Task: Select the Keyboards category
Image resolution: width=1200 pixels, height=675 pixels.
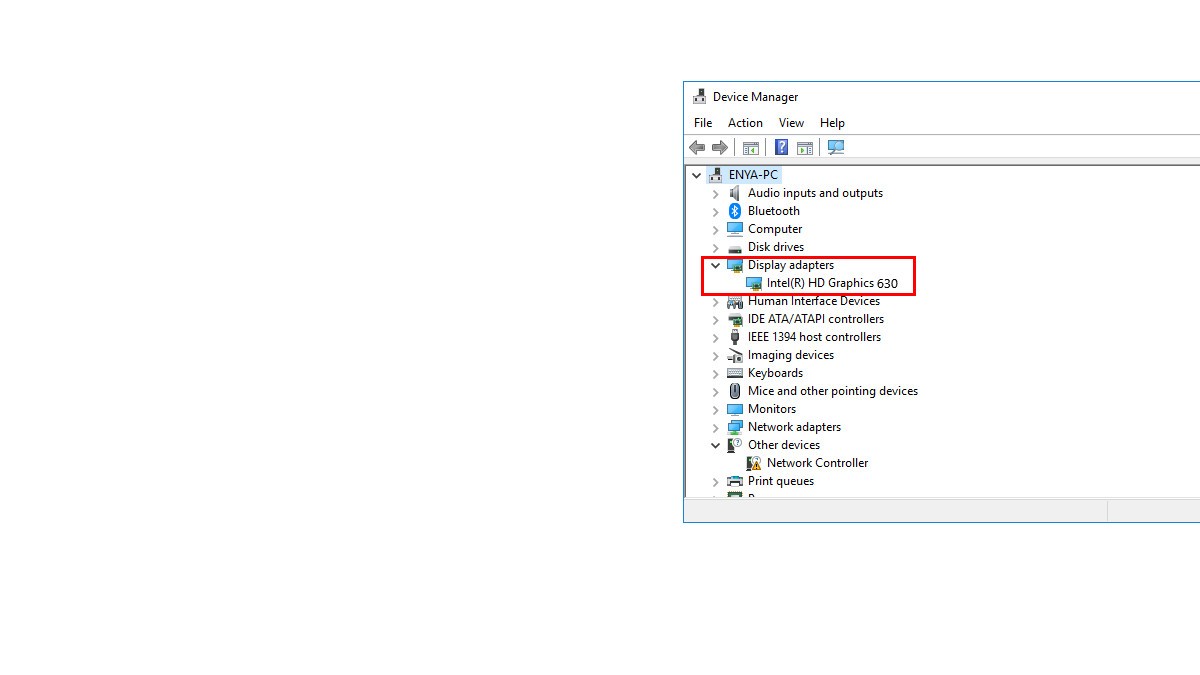Action: coord(775,373)
